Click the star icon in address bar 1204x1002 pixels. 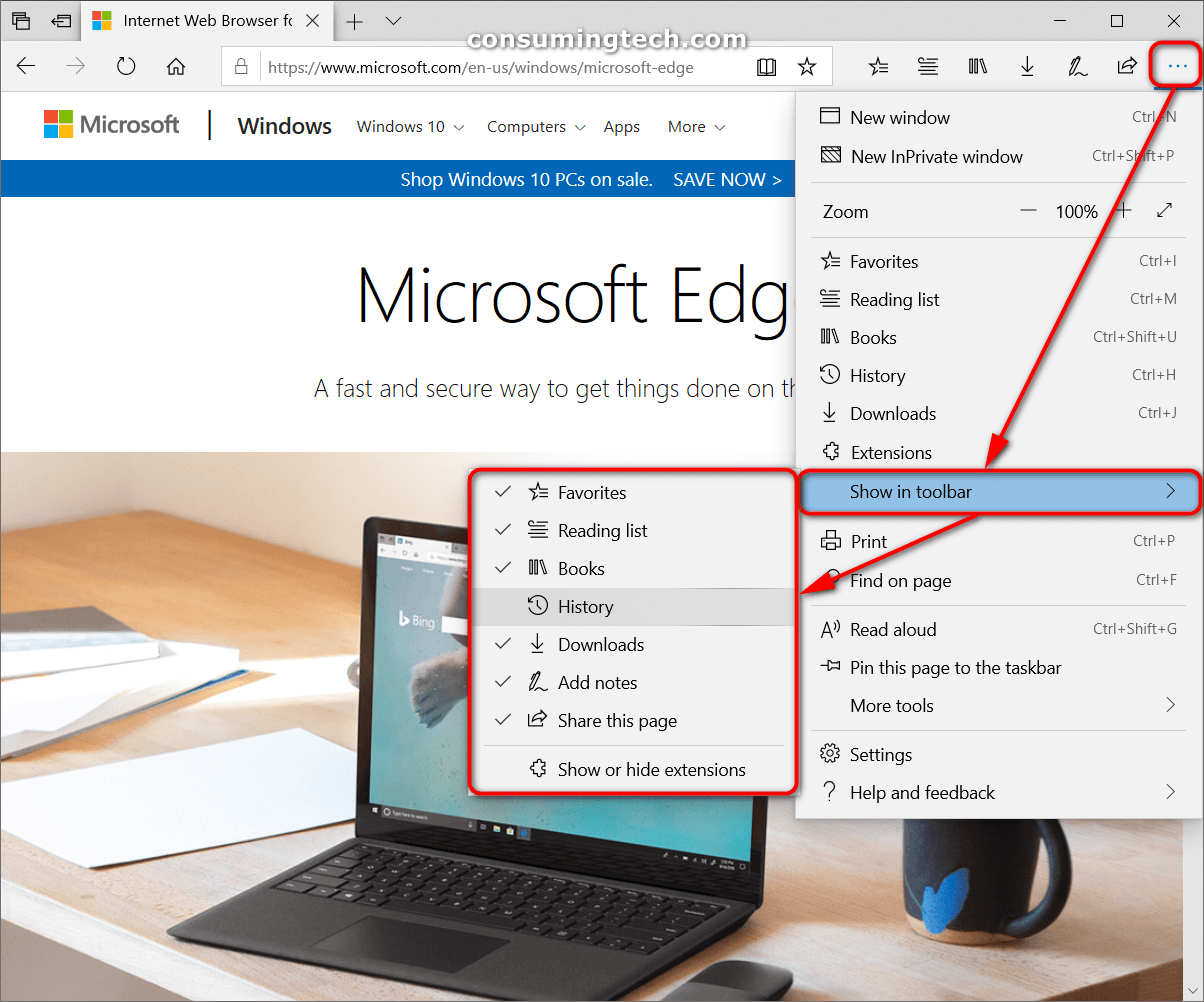(x=807, y=67)
